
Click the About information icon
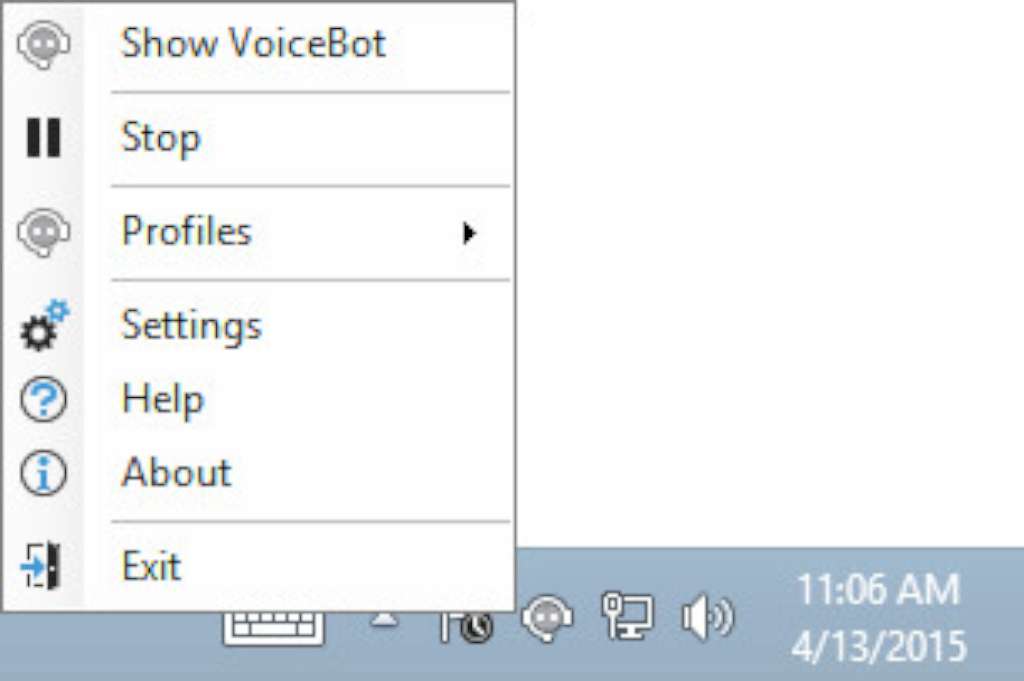(43, 472)
